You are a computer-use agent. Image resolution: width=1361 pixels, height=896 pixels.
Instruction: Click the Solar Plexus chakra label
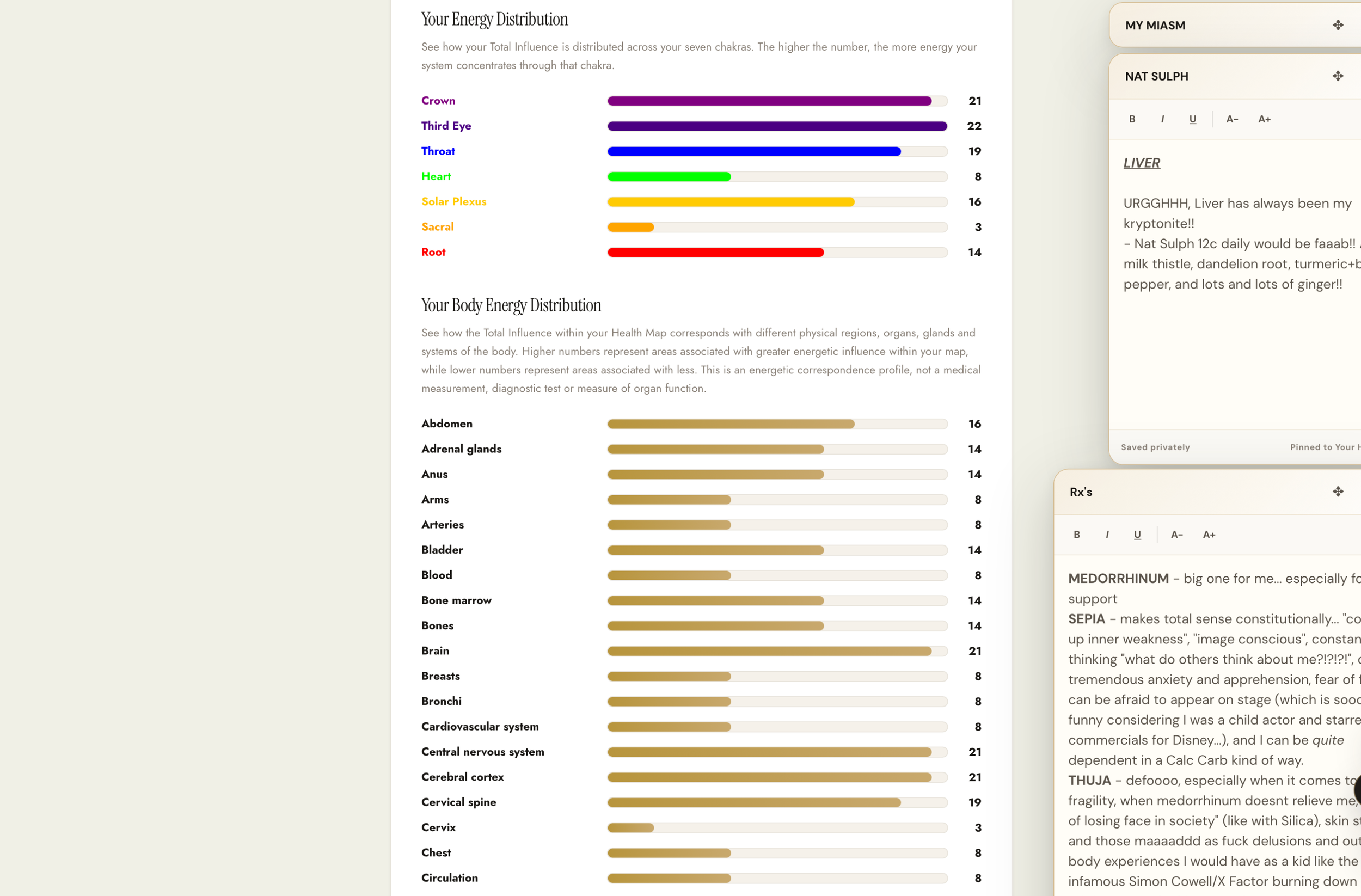point(453,201)
